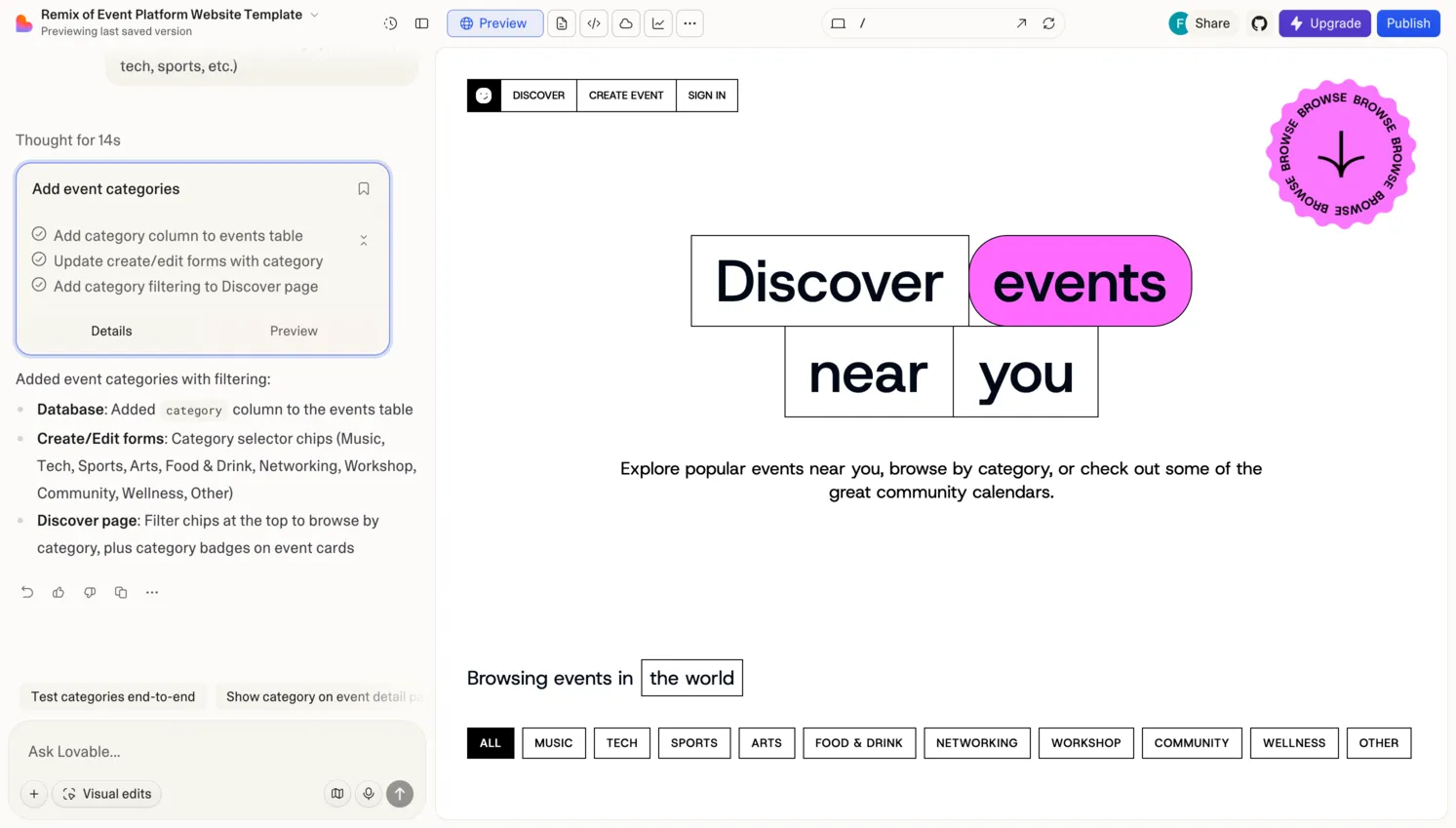The height and width of the screenshot is (828, 1456).
Task: Click the Publish button
Action: [1408, 23]
